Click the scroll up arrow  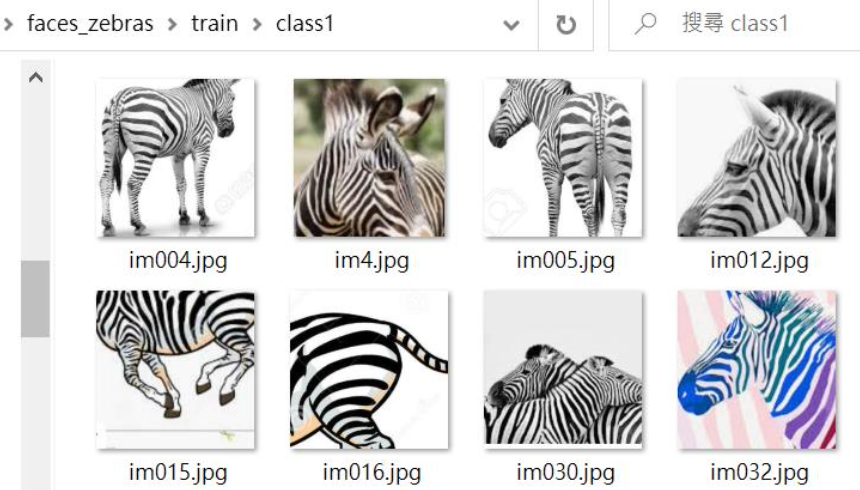36,77
